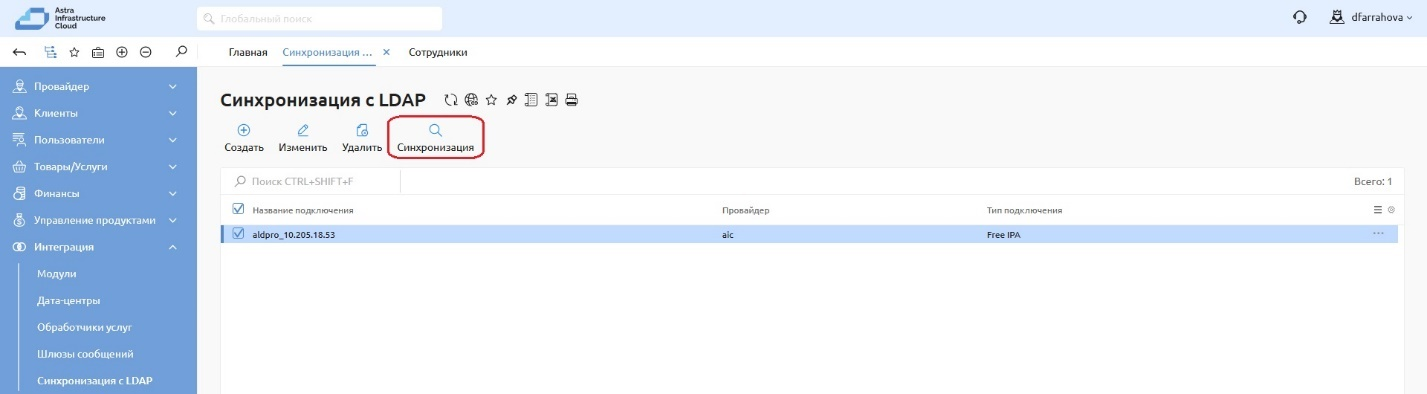
Task: Sort by Тип подключения column header
Action: [x=1024, y=211]
